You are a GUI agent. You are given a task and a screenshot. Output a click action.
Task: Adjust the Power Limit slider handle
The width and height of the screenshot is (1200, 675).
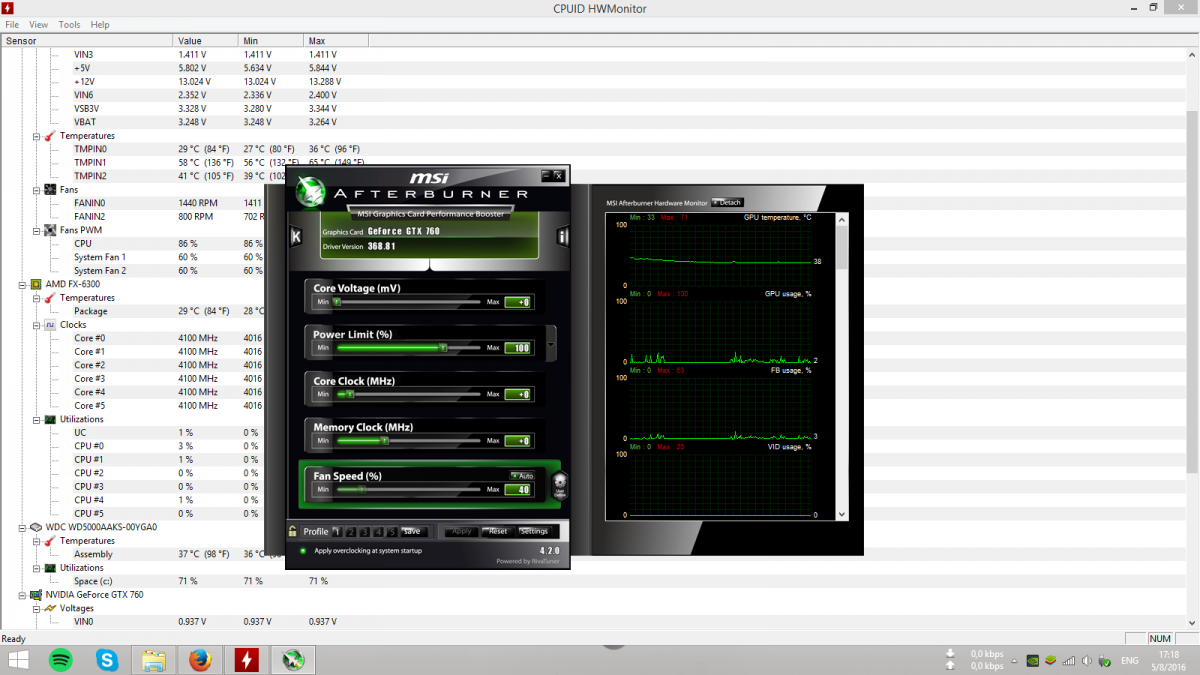tap(442, 348)
